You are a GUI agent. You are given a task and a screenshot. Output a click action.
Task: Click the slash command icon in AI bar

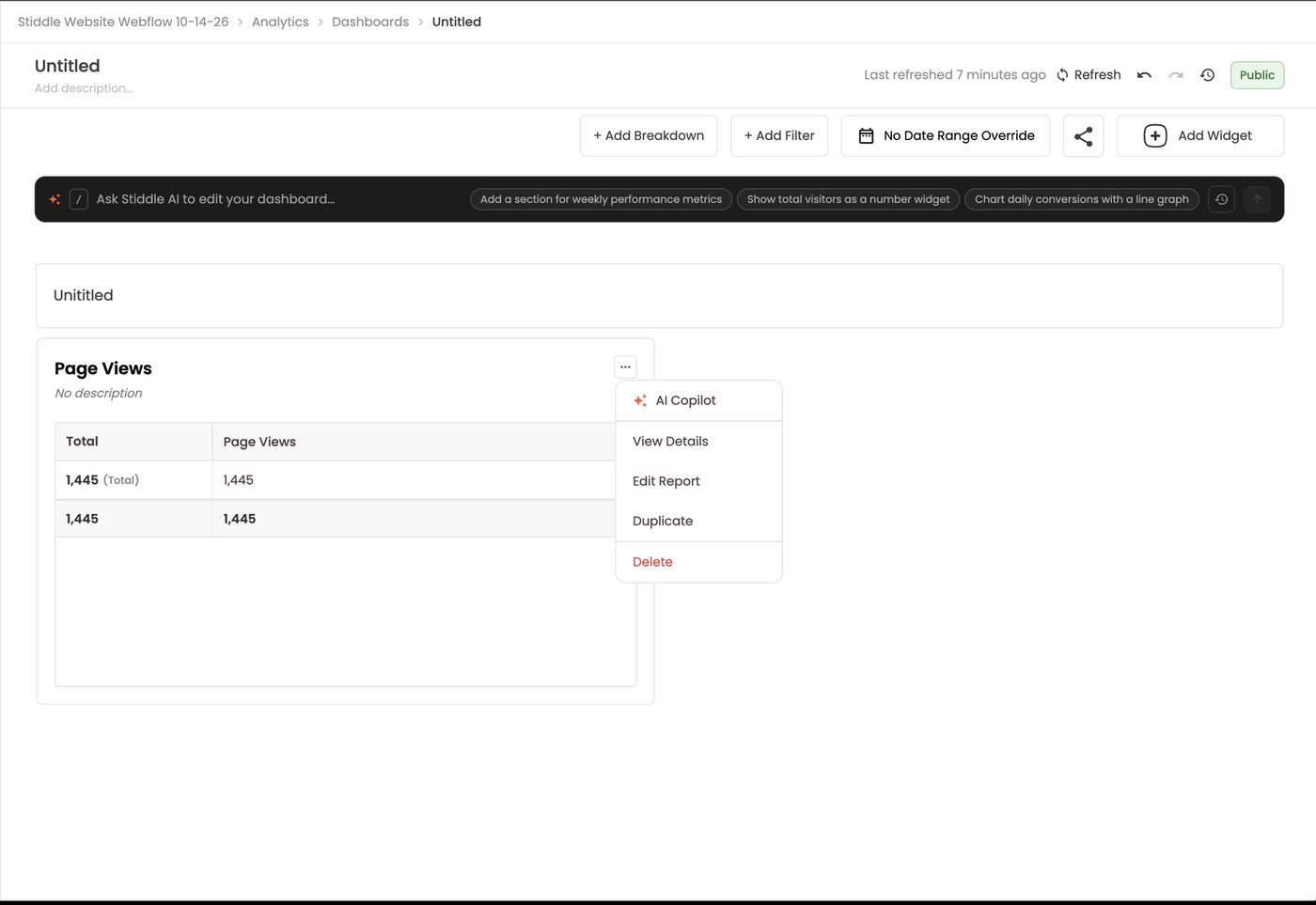(x=79, y=199)
